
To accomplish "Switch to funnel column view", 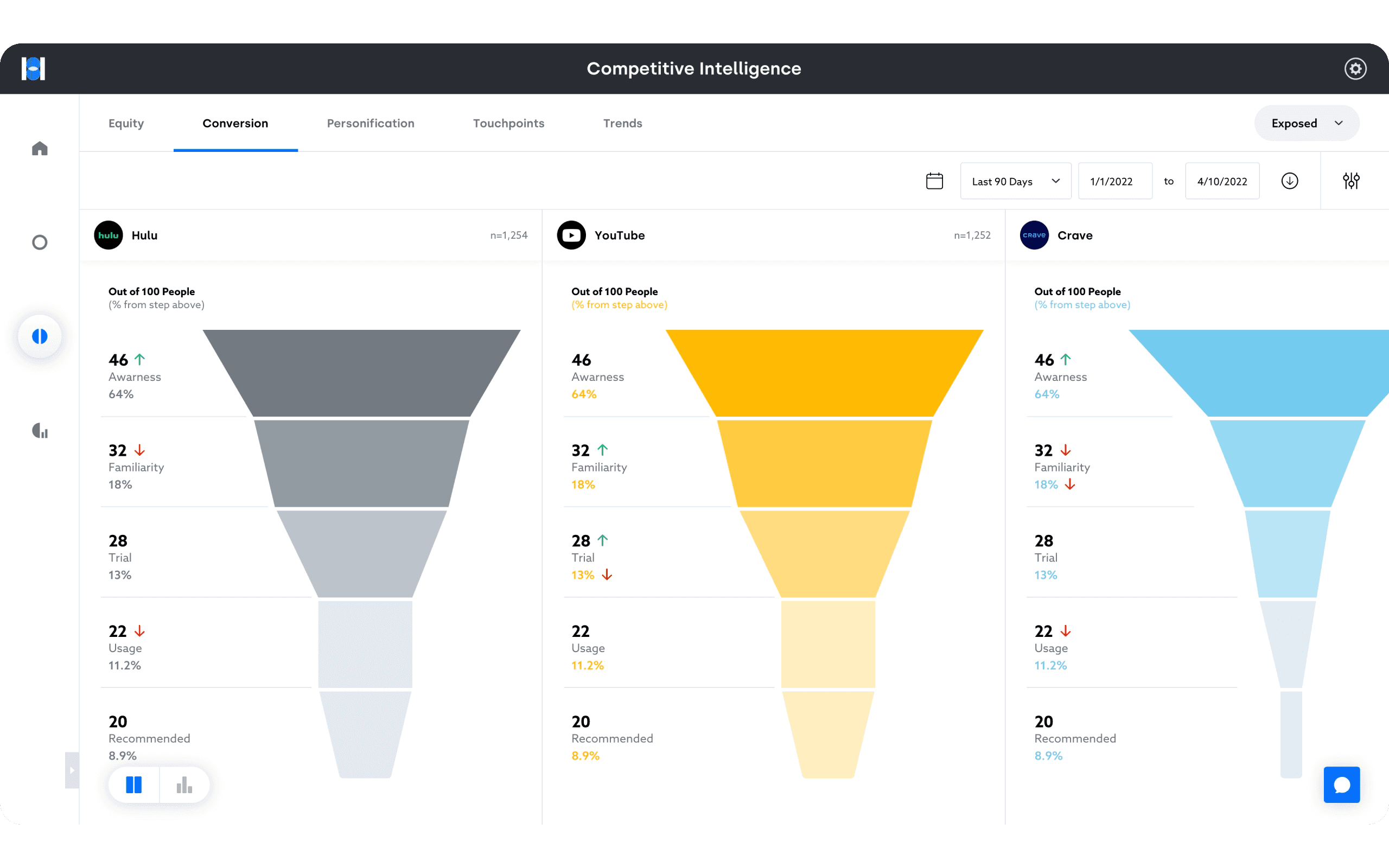I will (133, 784).
